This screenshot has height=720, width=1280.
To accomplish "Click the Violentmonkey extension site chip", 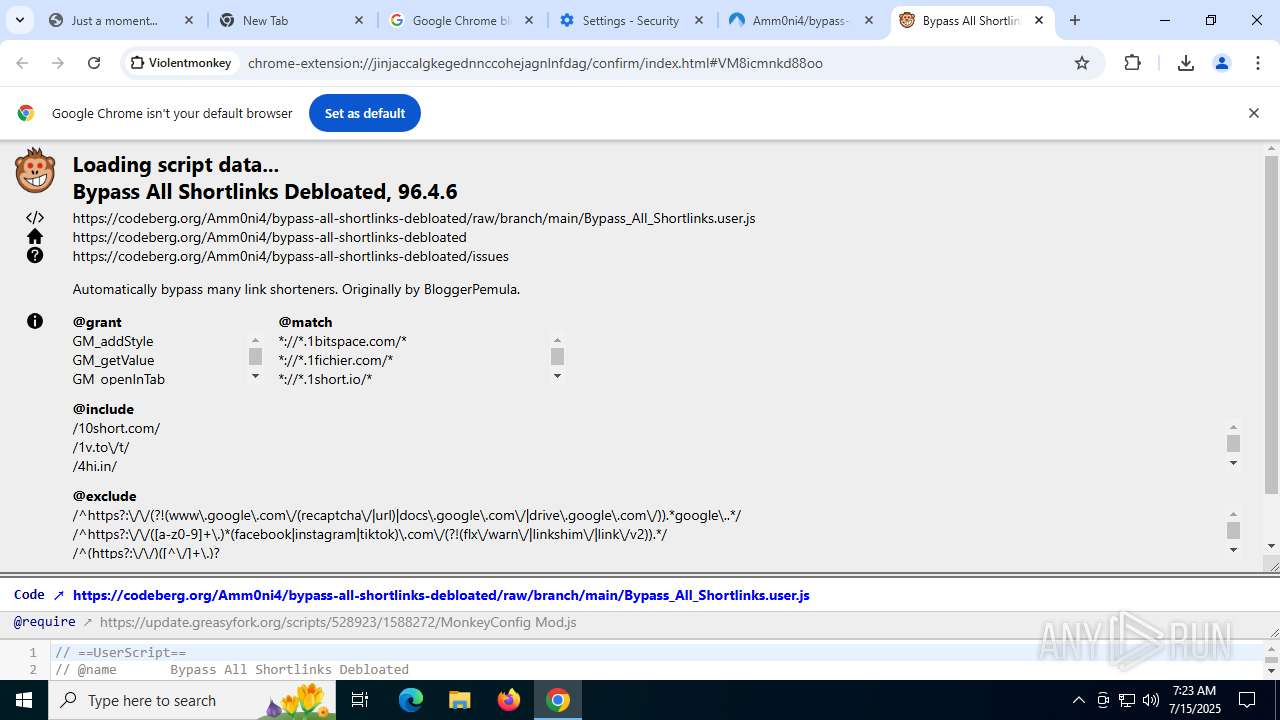I will 180,63.
